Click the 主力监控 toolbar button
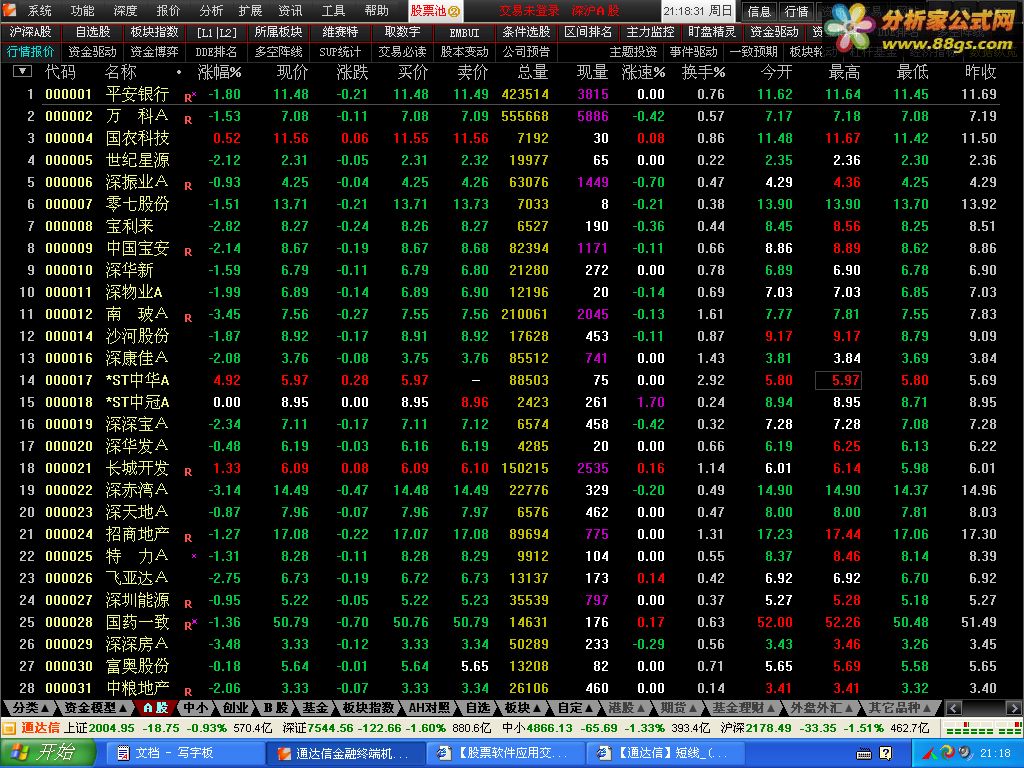Image resolution: width=1024 pixels, height=768 pixels. pyautogui.click(x=650, y=32)
